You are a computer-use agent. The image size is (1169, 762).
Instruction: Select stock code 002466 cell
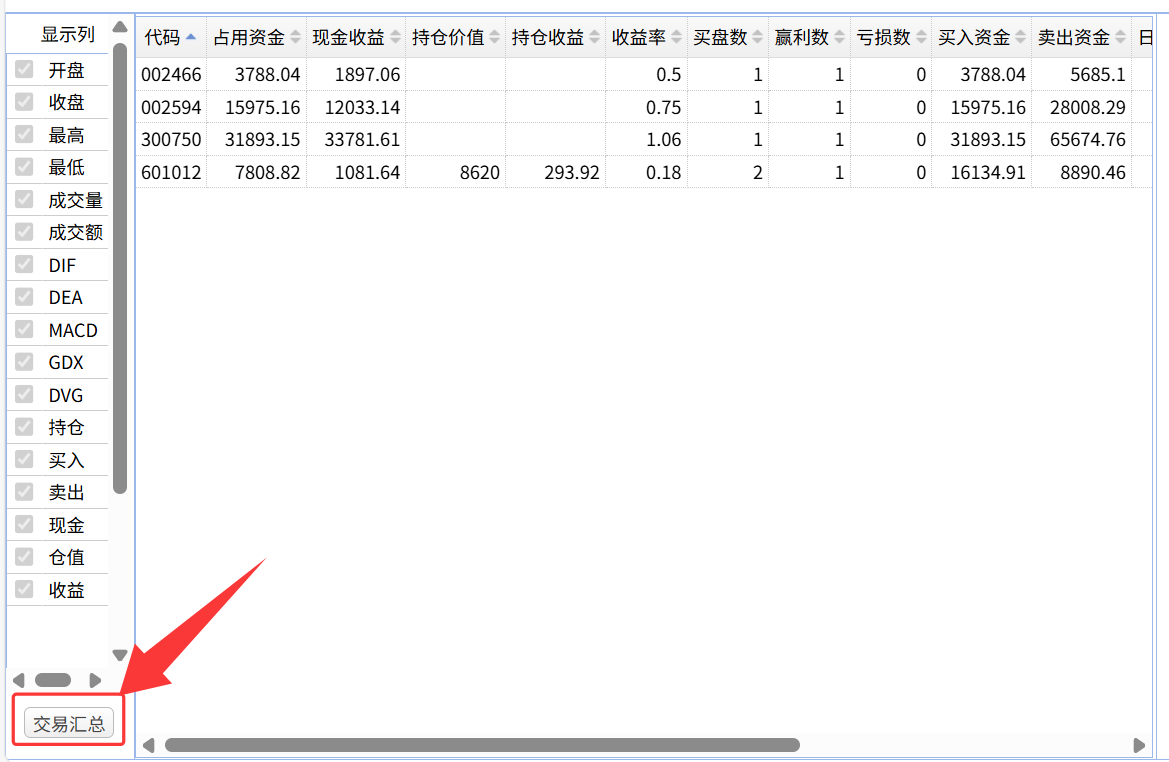[x=171, y=75]
